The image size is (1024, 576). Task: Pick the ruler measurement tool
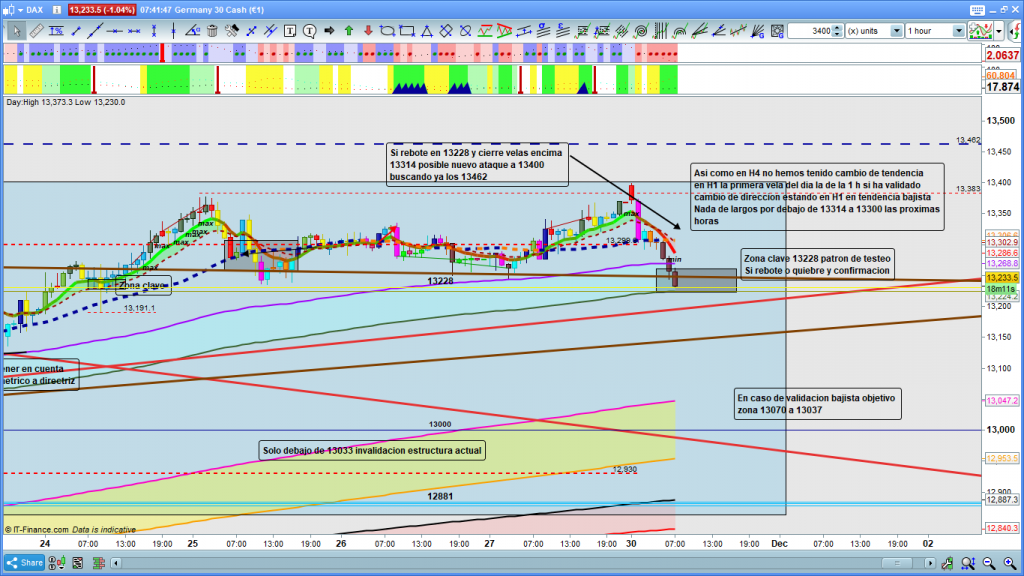pyautogui.click(x=37, y=31)
